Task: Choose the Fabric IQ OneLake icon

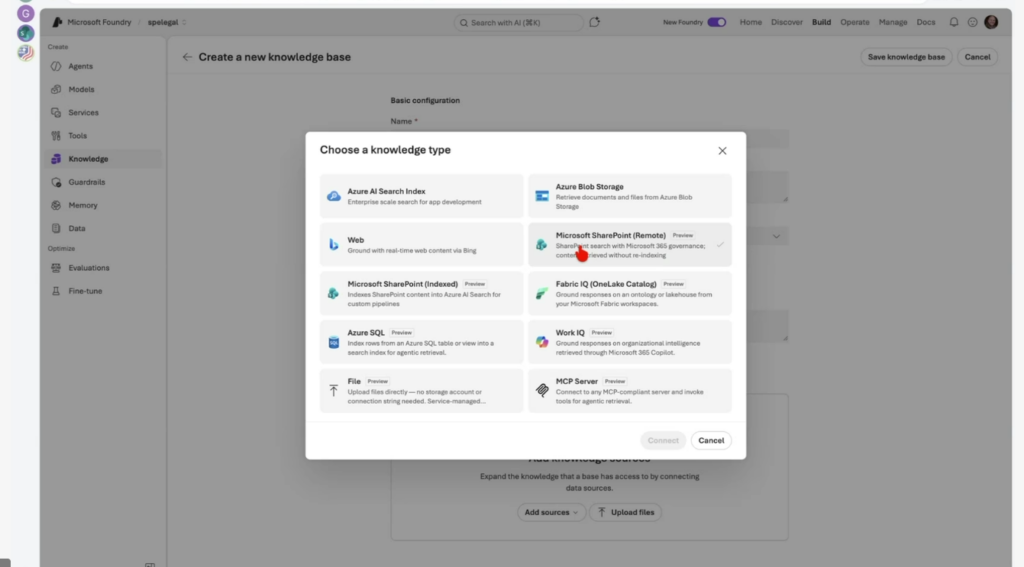Action: pos(541,293)
